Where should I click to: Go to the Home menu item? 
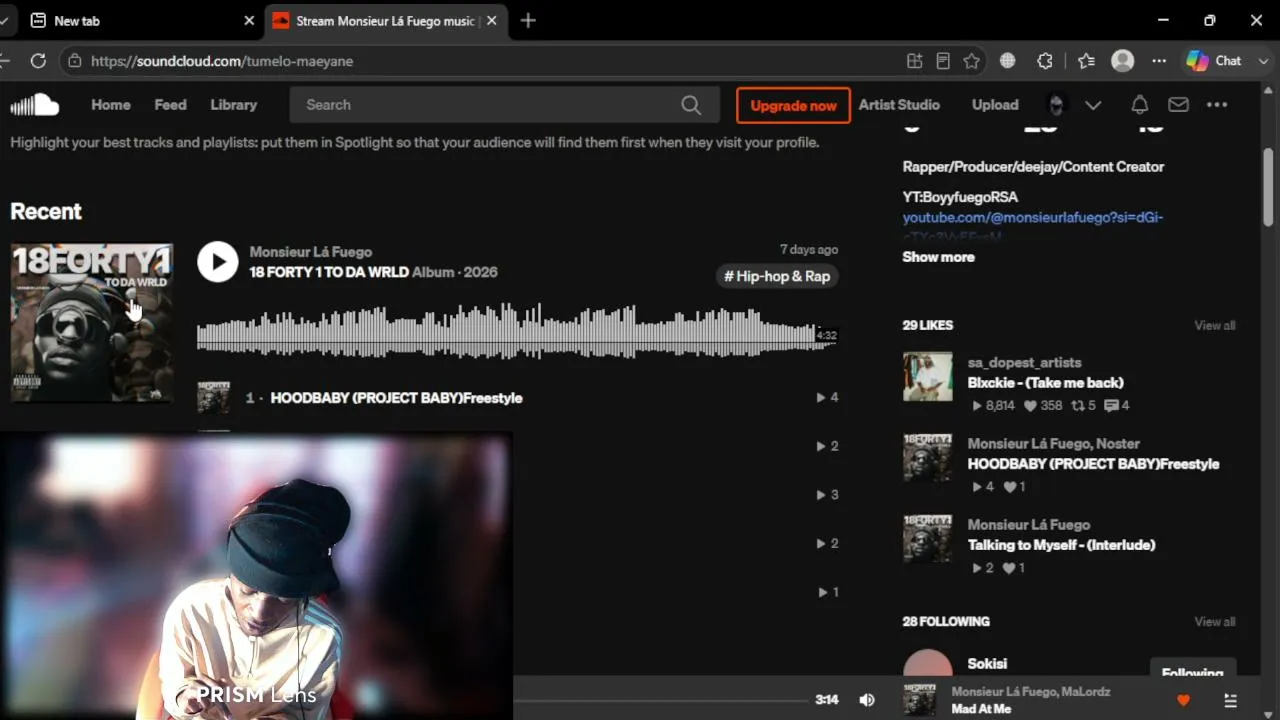(111, 105)
